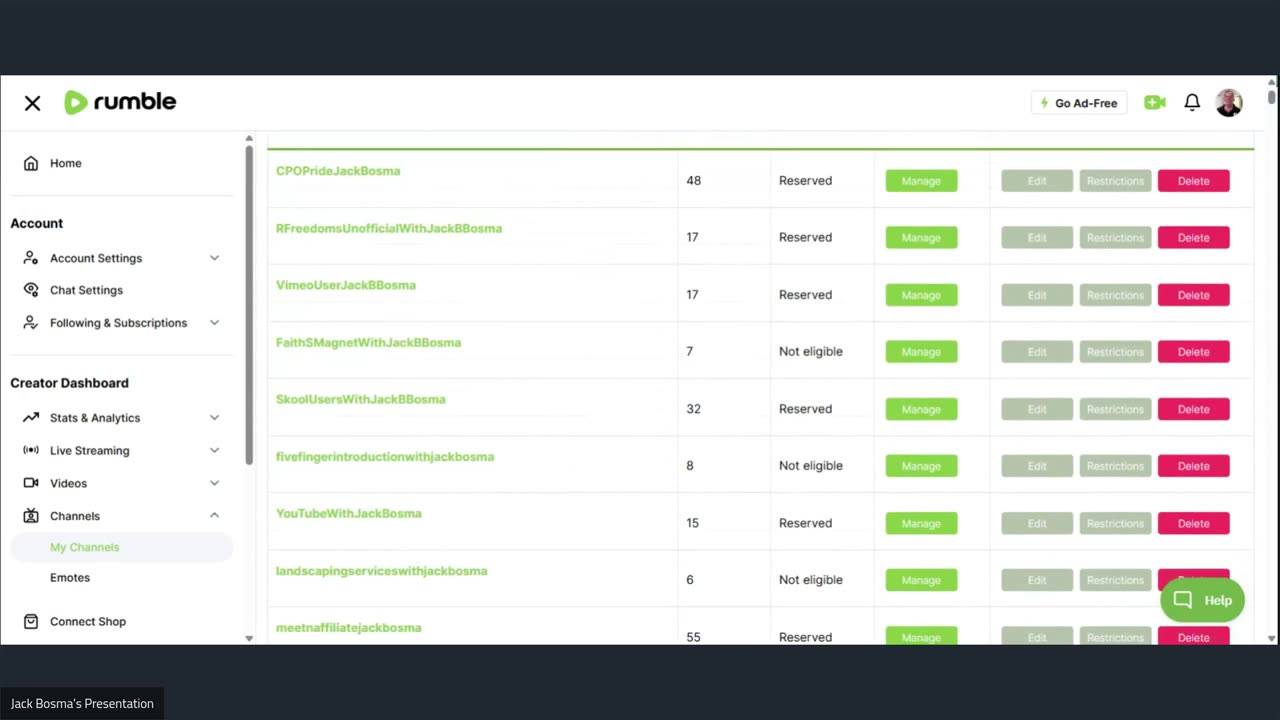Click the sidebar vertical scrollbar

[249, 305]
